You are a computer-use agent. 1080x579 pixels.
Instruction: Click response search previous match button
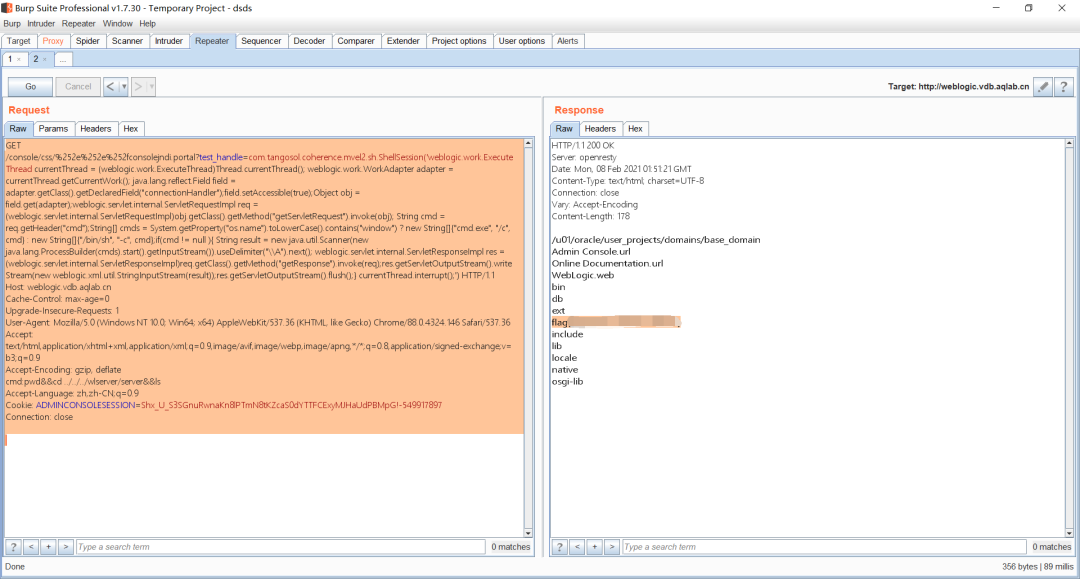[x=577, y=547]
